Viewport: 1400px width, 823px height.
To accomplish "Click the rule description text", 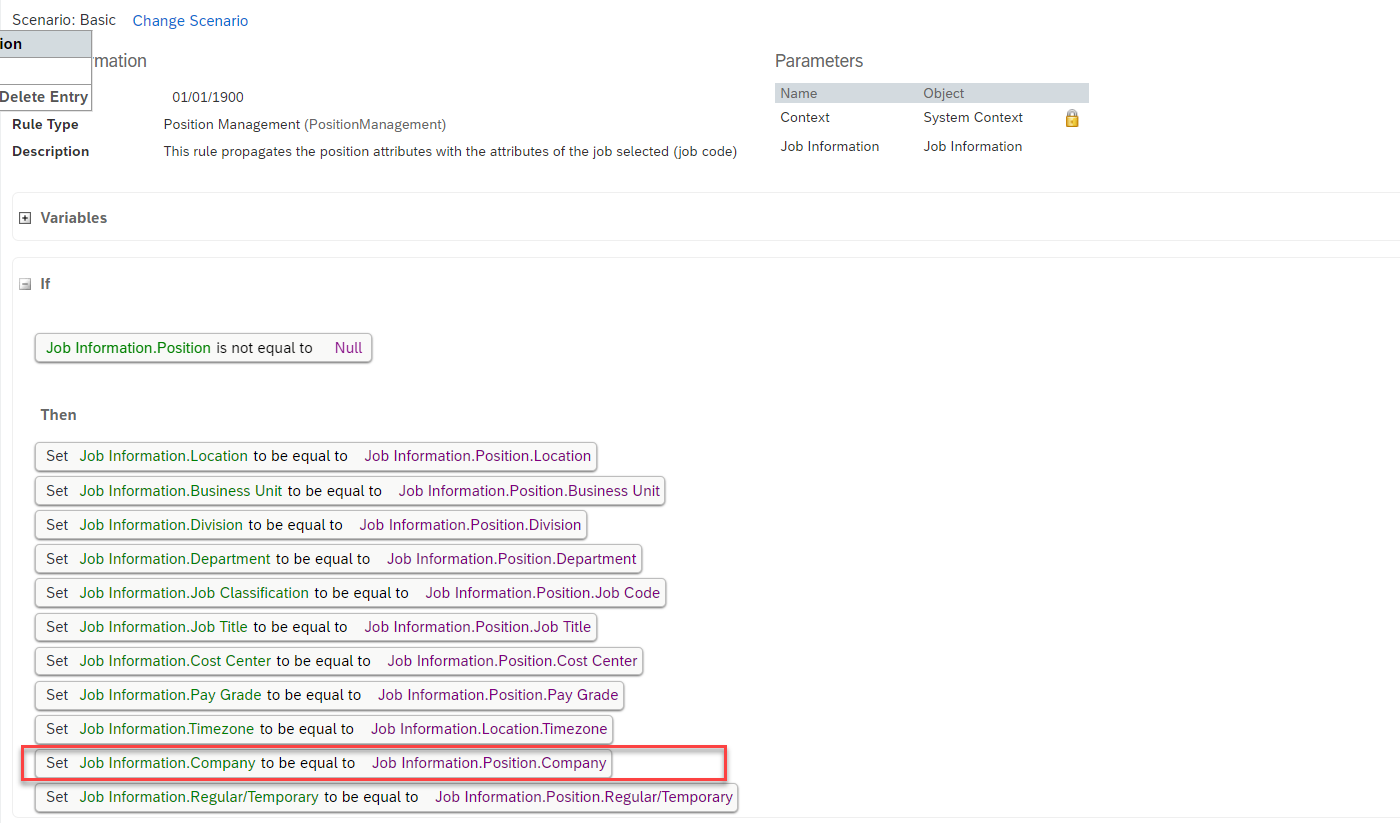I will point(451,152).
